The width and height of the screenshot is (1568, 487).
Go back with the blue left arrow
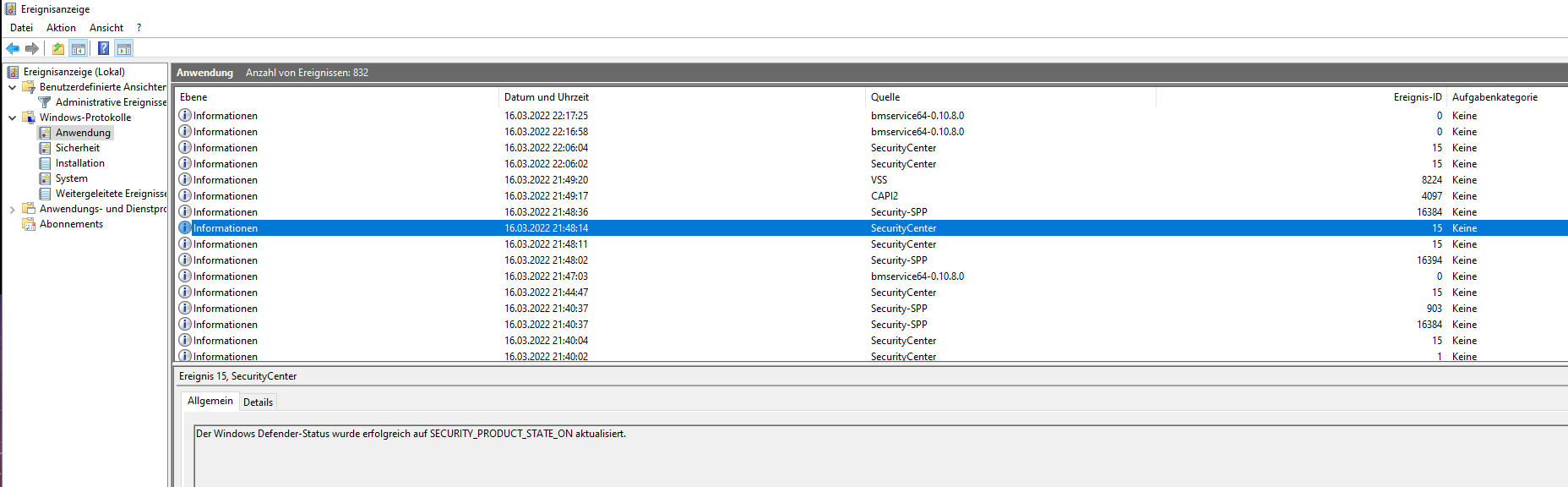click(13, 48)
